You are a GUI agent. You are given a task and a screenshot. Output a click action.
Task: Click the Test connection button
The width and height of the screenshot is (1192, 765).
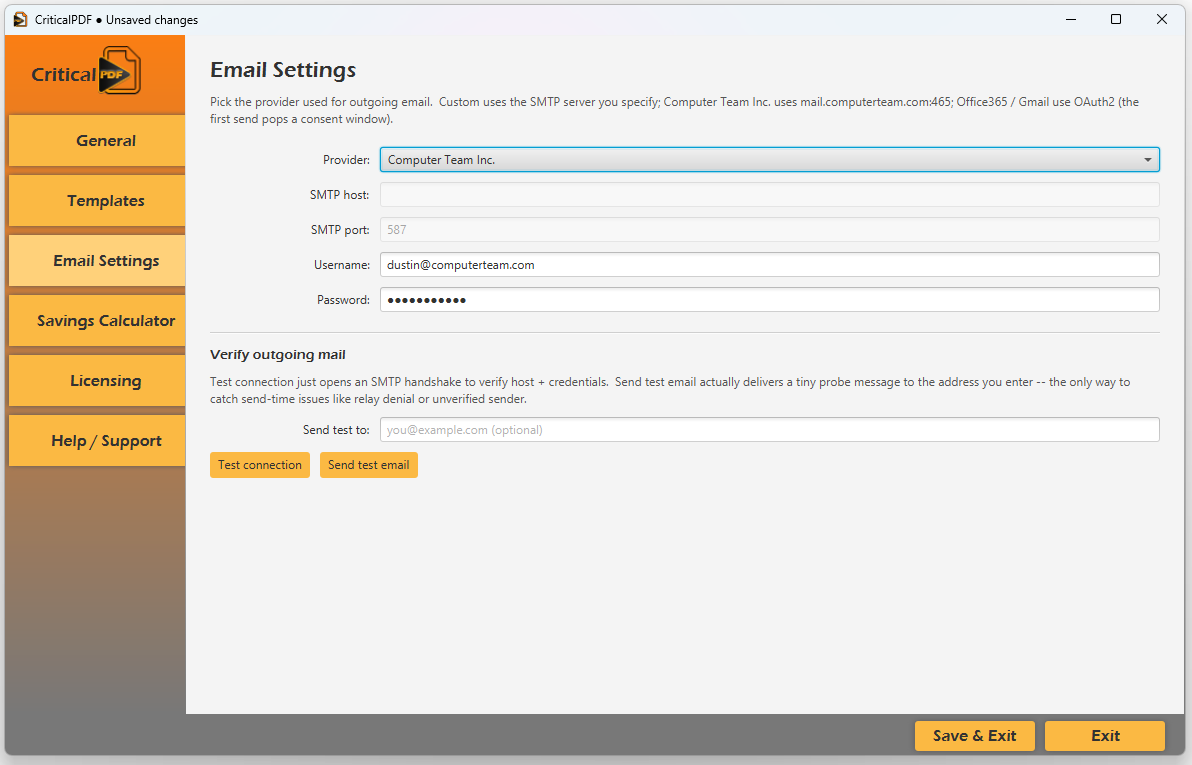tap(260, 465)
